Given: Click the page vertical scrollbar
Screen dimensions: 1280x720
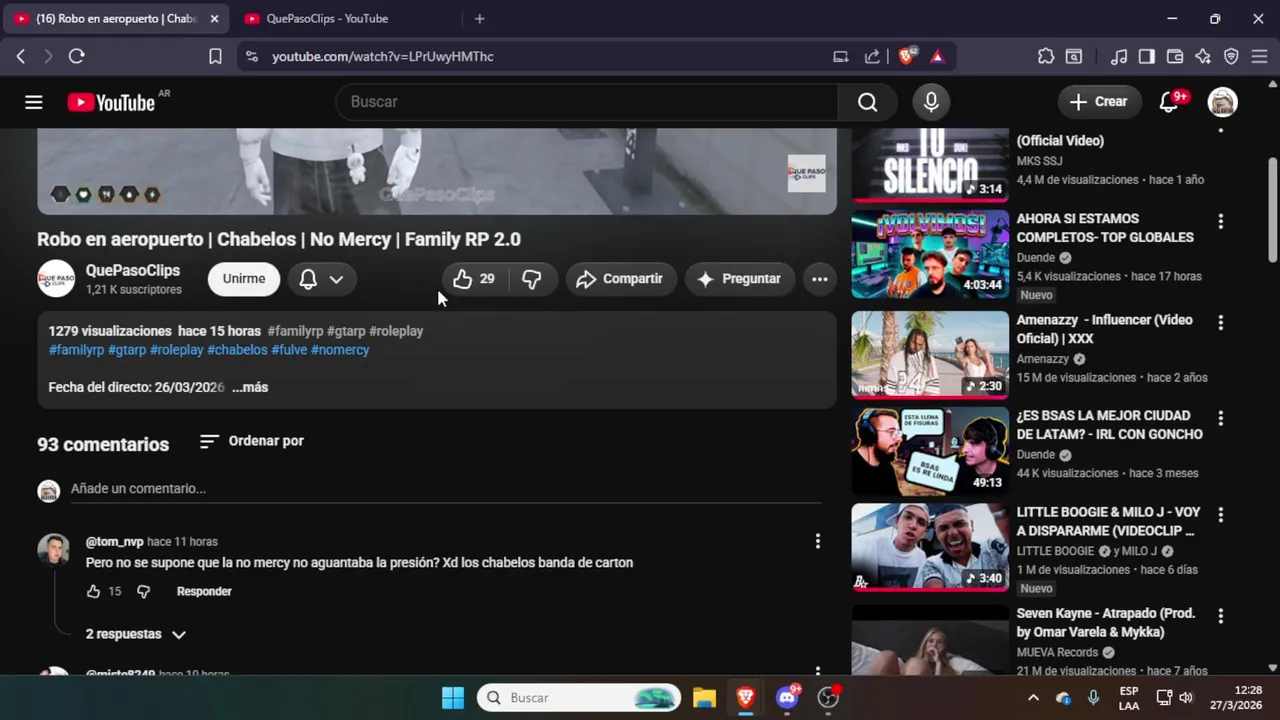Looking at the screenshot, I should (1272, 210).
